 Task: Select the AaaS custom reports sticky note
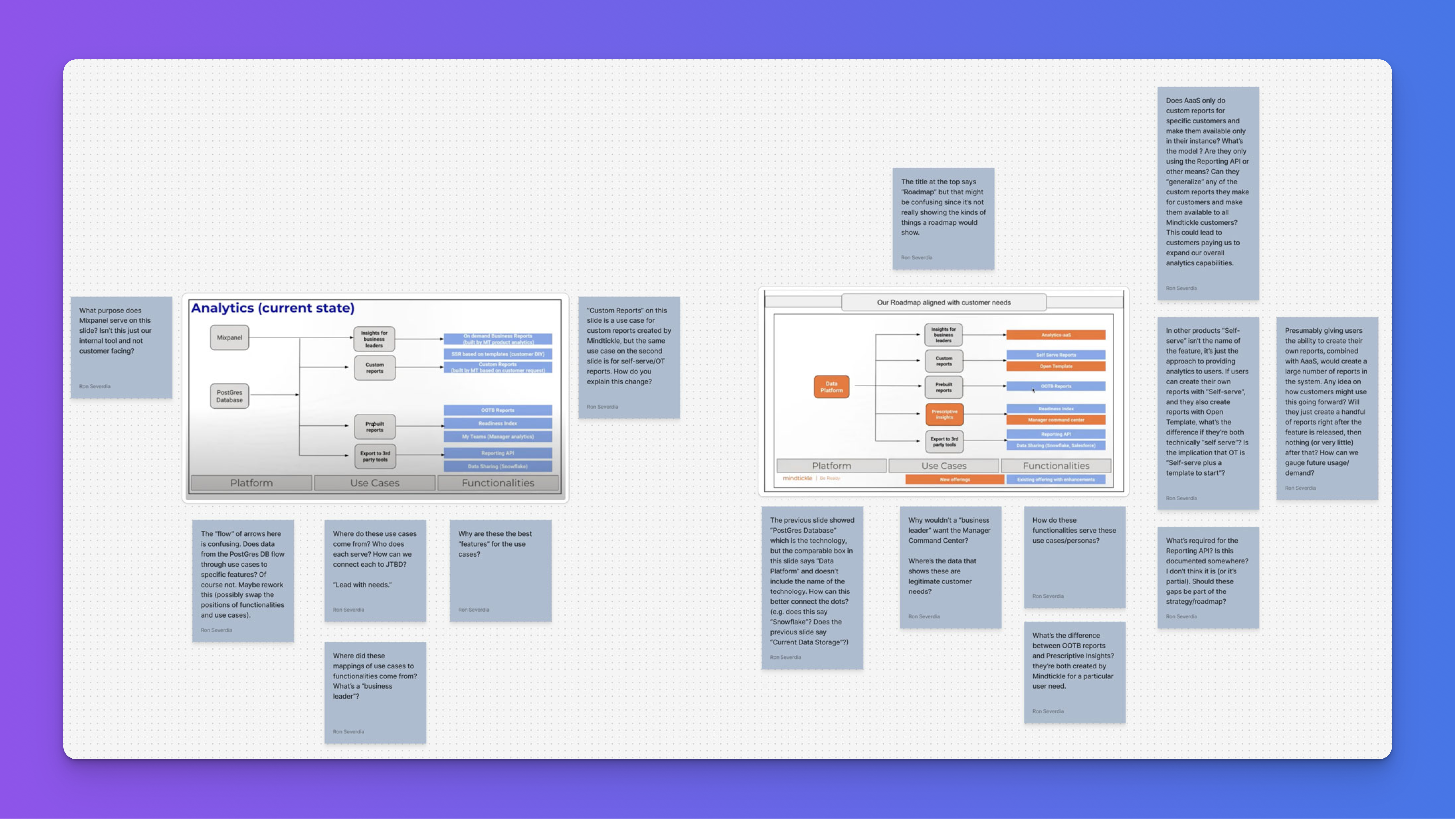click(1208, 193)
